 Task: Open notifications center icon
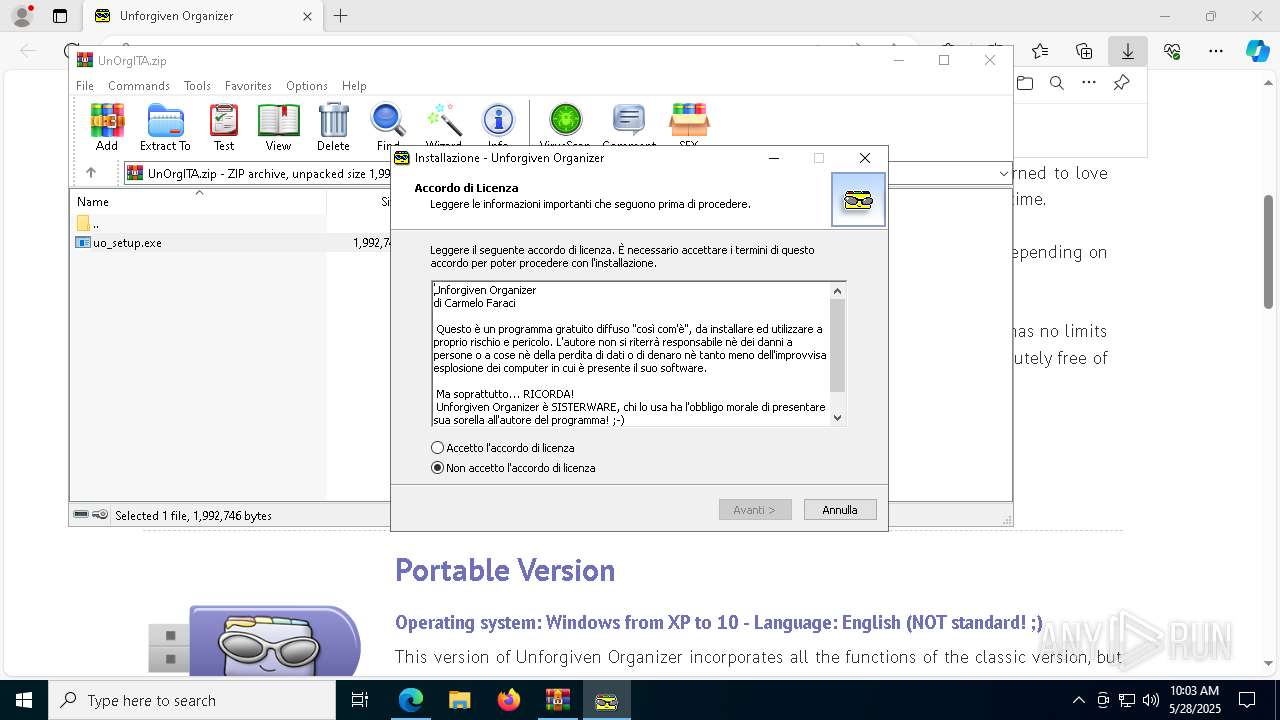coord(1247,700)
